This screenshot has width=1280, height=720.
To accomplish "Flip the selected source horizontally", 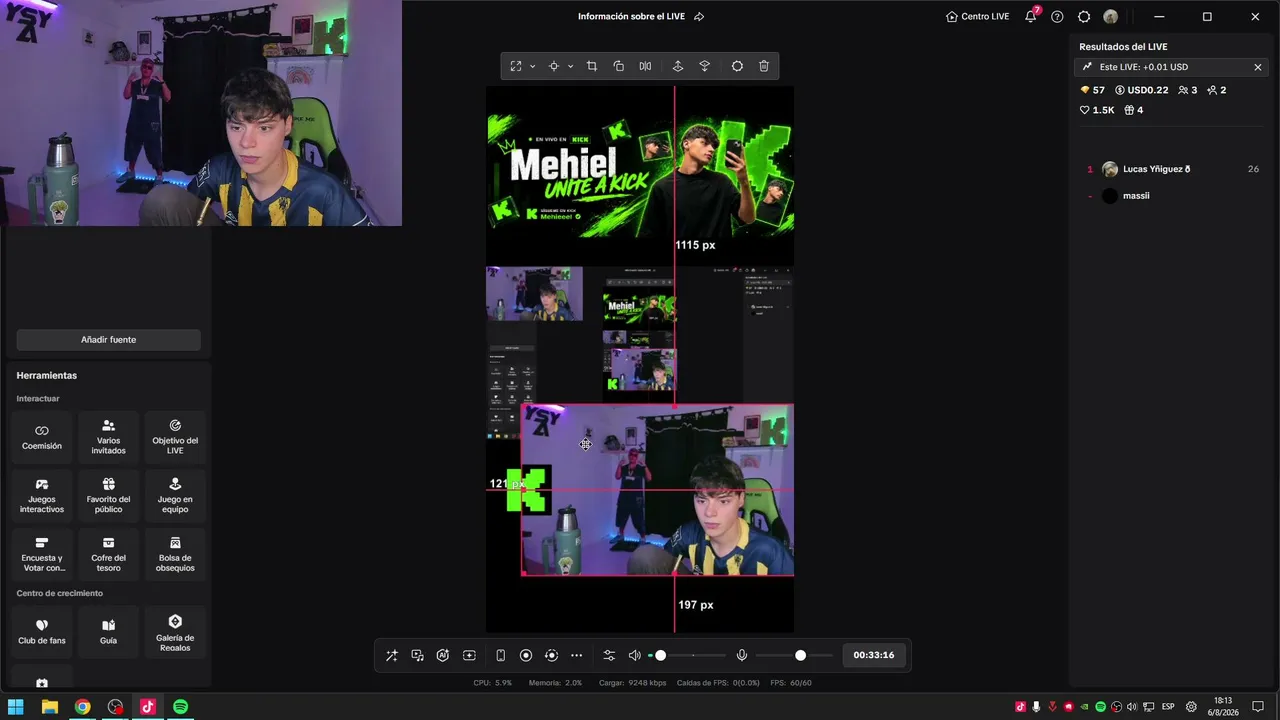I will coord(645,66).
